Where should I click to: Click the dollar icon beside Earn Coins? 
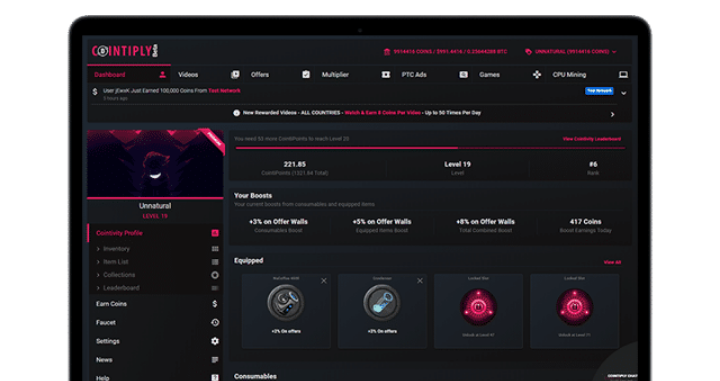coord(215,304)
